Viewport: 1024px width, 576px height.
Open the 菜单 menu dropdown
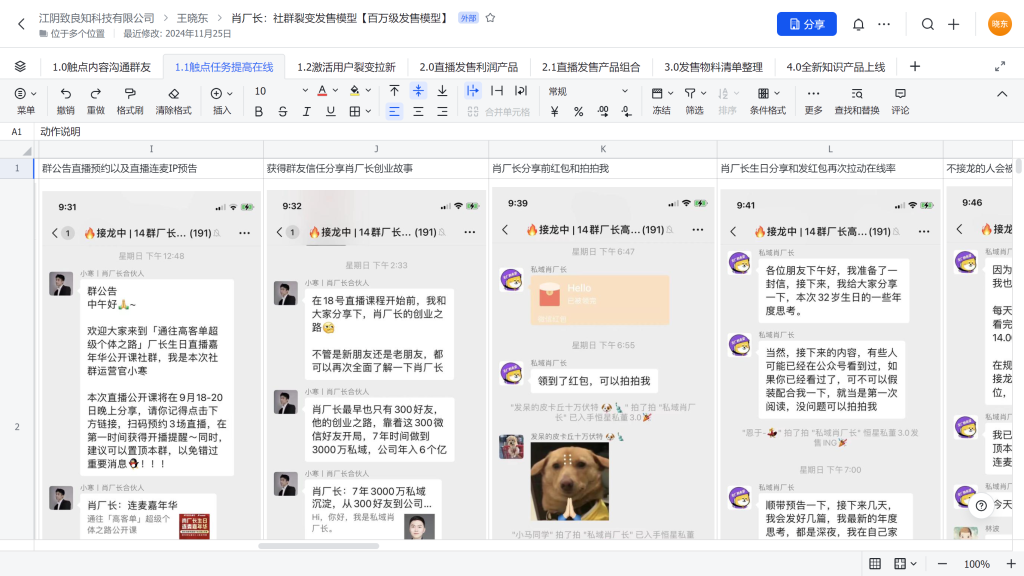[x=25, y=101]
